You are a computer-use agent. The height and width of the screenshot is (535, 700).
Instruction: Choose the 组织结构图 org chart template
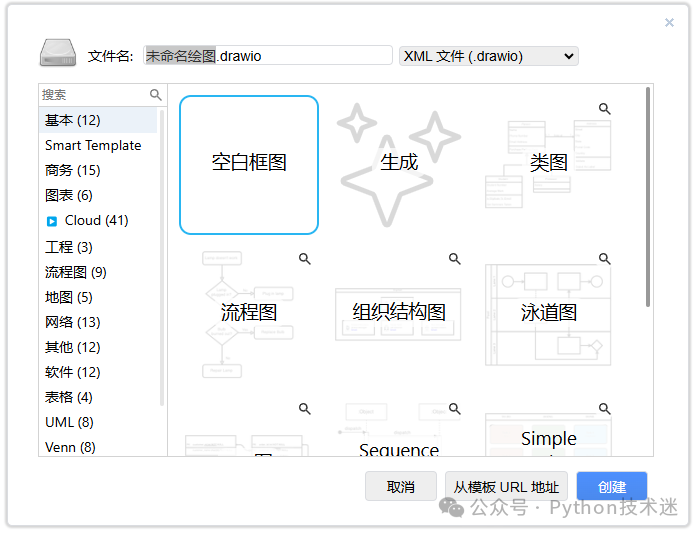click(399, 315)
